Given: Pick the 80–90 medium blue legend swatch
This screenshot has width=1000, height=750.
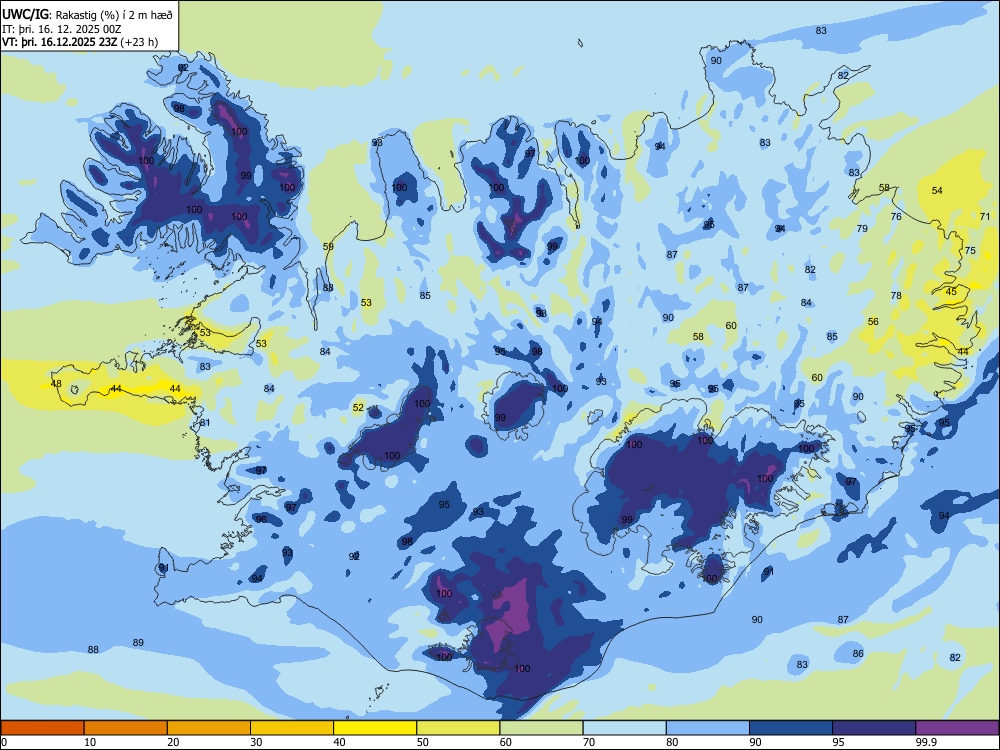Looking at the screenshot, I should point(708,728).
